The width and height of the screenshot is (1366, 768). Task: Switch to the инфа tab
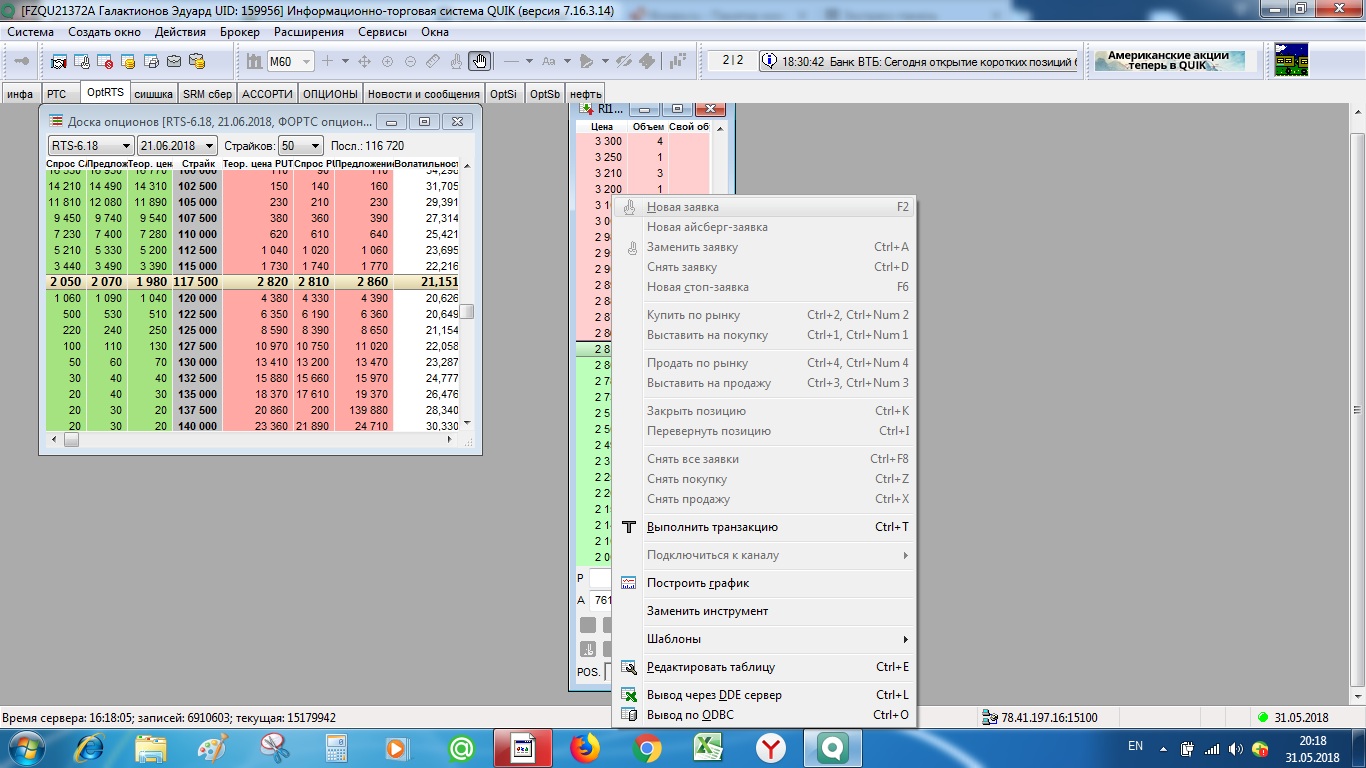click(20, 94)
